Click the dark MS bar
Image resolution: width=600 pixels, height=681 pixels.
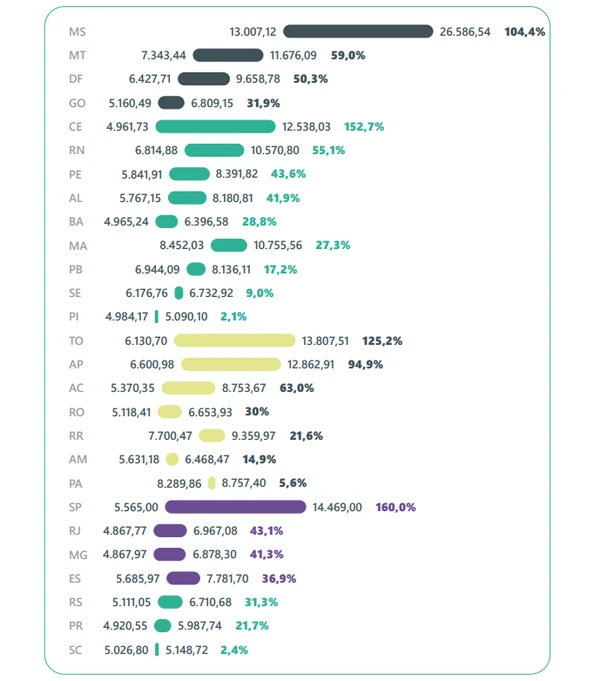358,31
